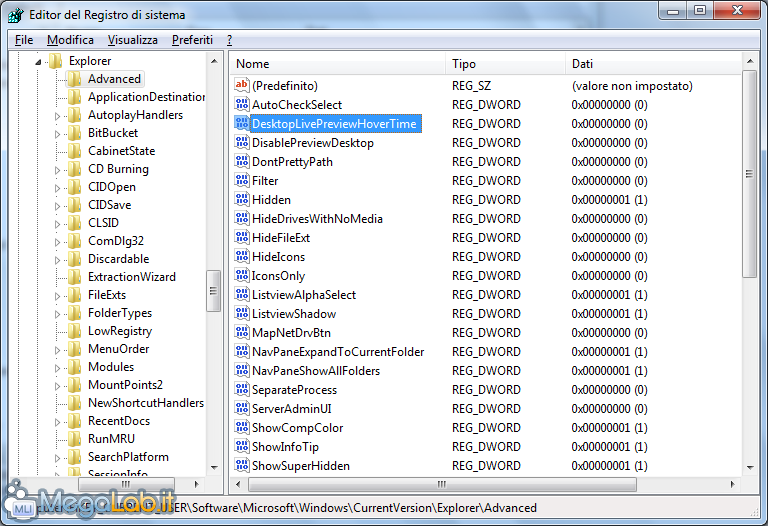Click the IconsOnly DWORD icon

point(242,275)
